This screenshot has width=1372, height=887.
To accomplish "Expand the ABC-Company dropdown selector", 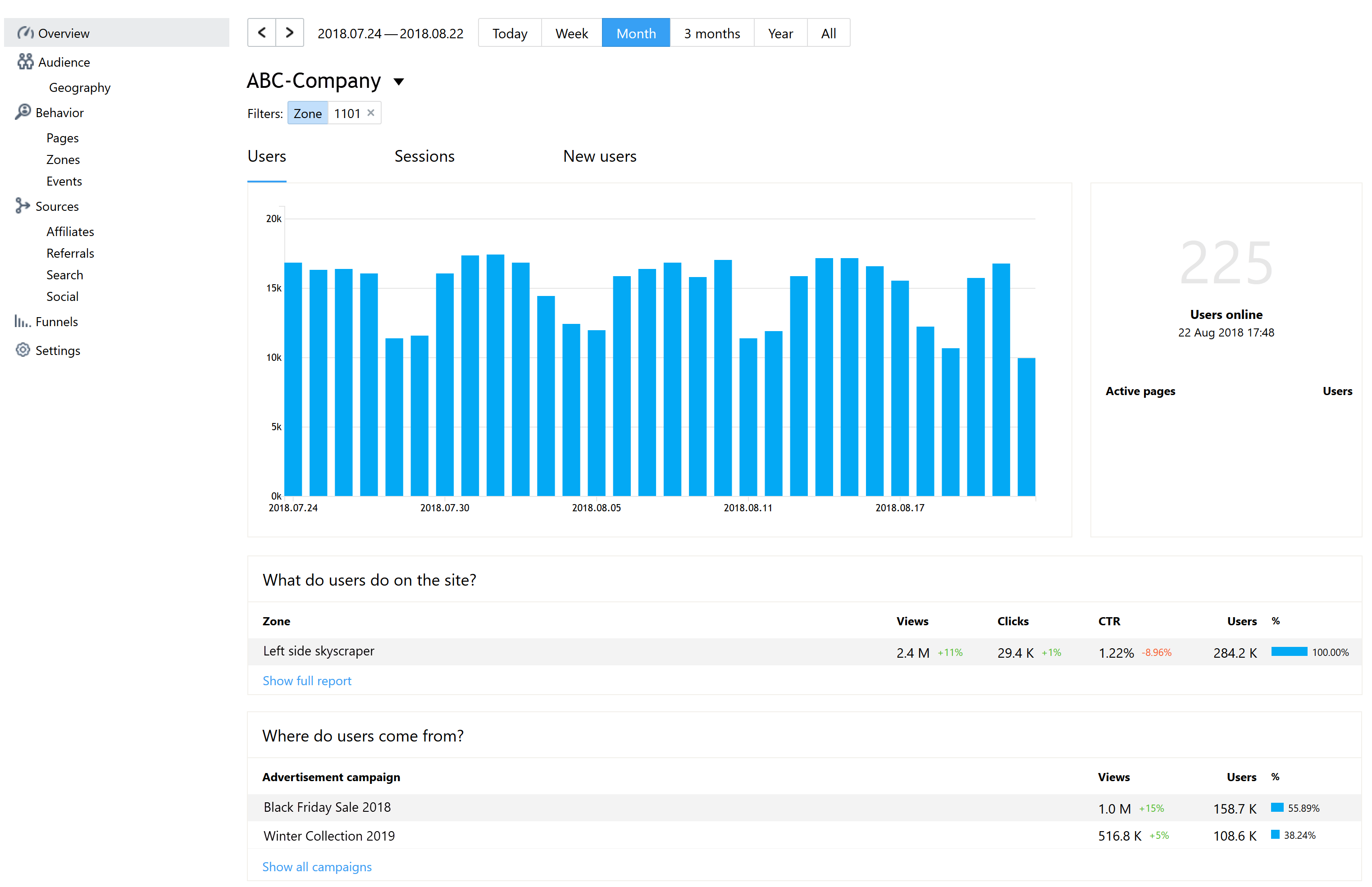I will pos(400,81).
